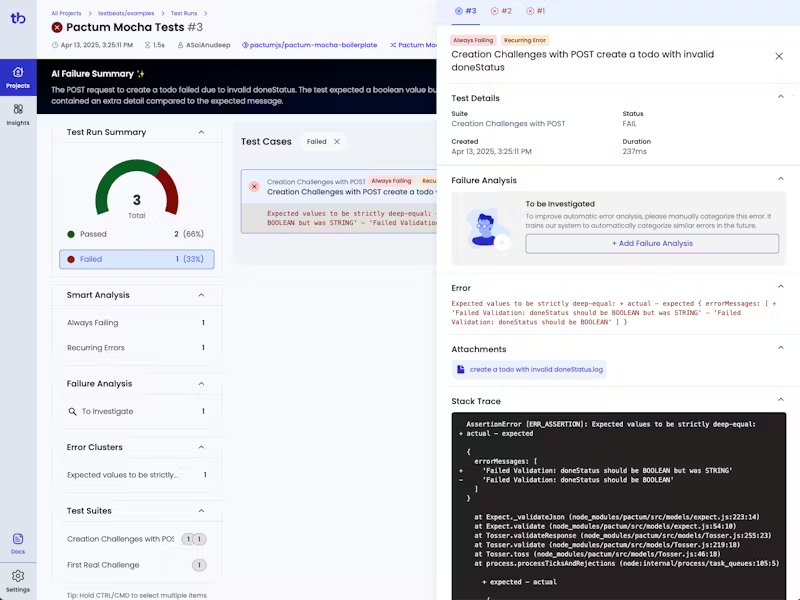Viewport: 800px width, 600px height.
Task: Click the file icon of the log attachment
Action: 461,369
